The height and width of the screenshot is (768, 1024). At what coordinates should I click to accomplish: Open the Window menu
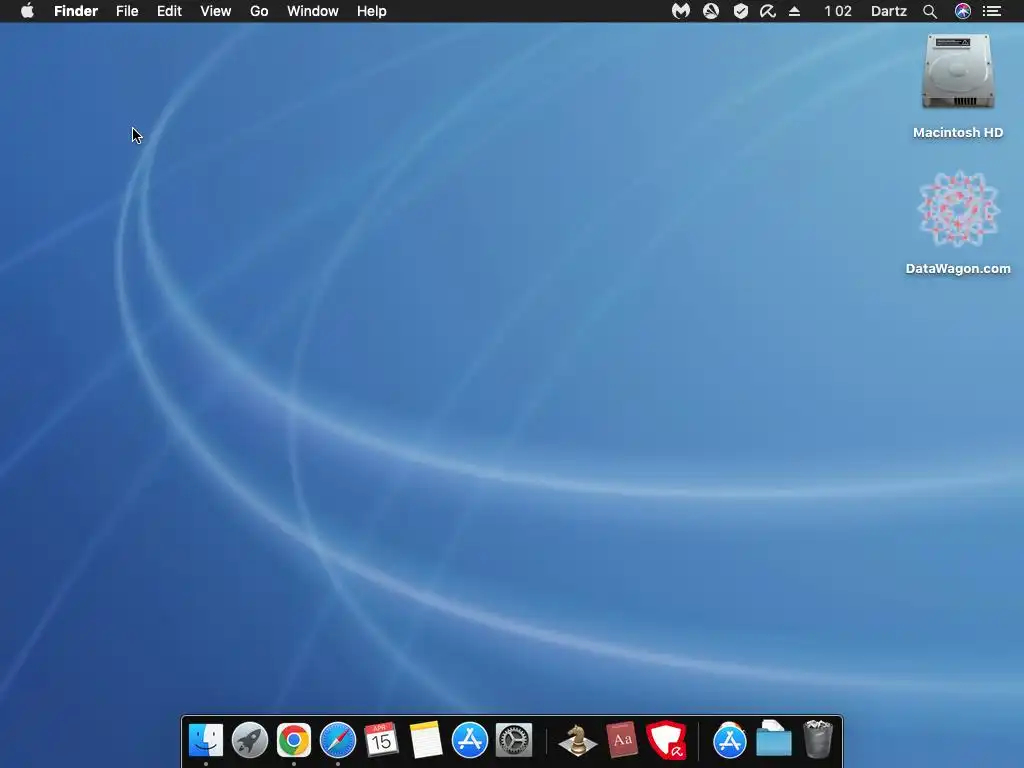(313, 11)
